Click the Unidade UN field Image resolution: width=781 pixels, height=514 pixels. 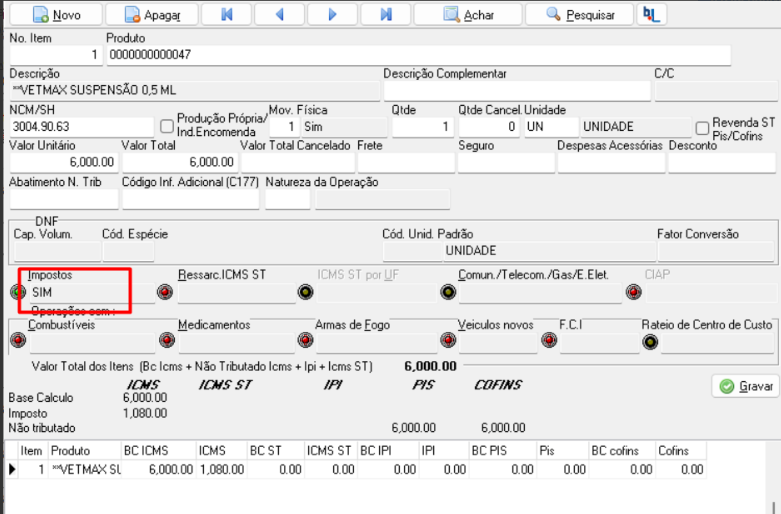[x=551, y=127]
